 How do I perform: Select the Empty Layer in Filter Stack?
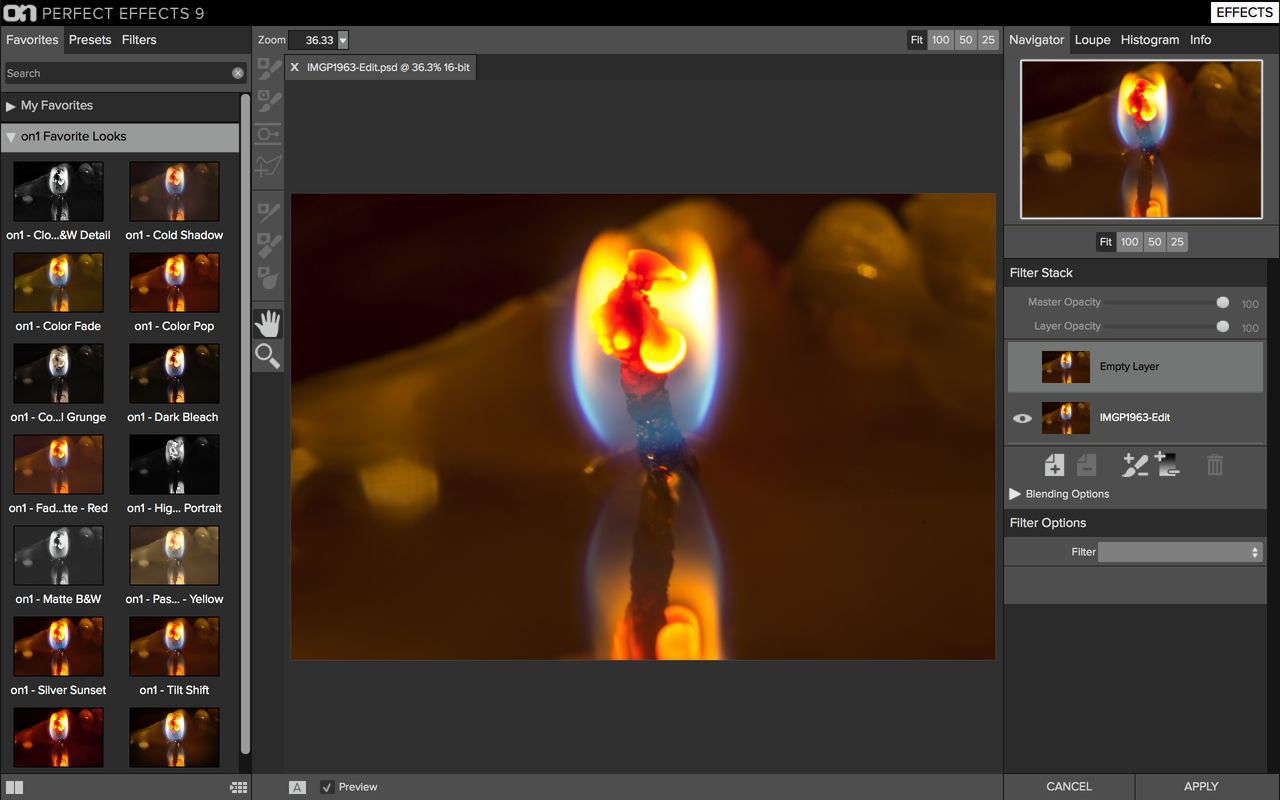[1135, 367]
